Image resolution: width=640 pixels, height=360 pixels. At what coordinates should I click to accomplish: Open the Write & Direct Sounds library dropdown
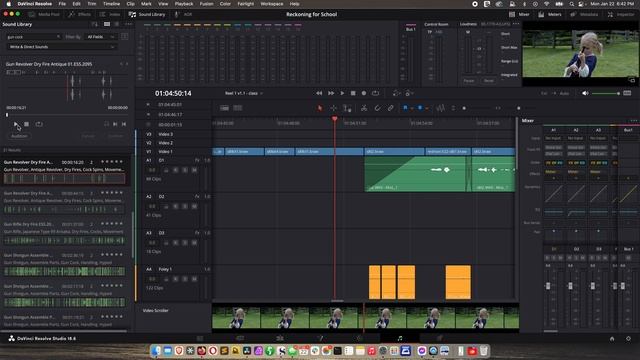(x=61, y=47)
